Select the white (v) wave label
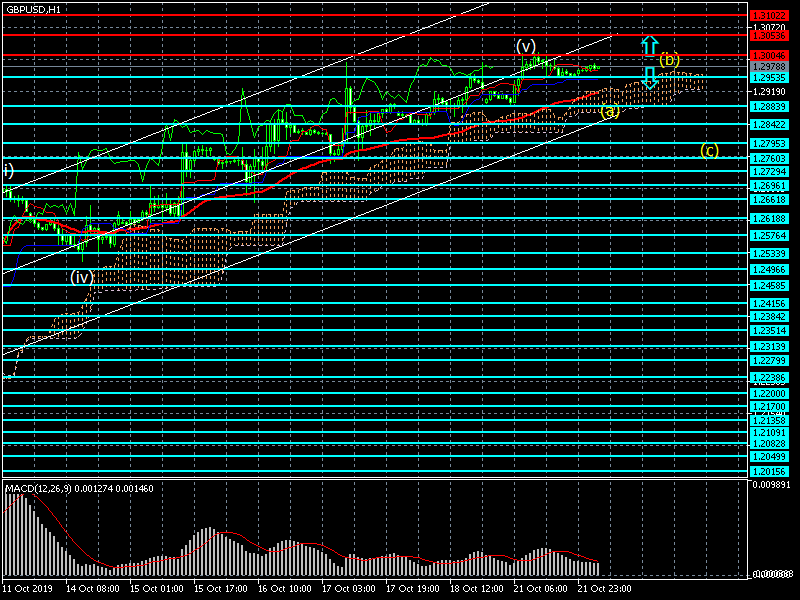 [526, 46]
